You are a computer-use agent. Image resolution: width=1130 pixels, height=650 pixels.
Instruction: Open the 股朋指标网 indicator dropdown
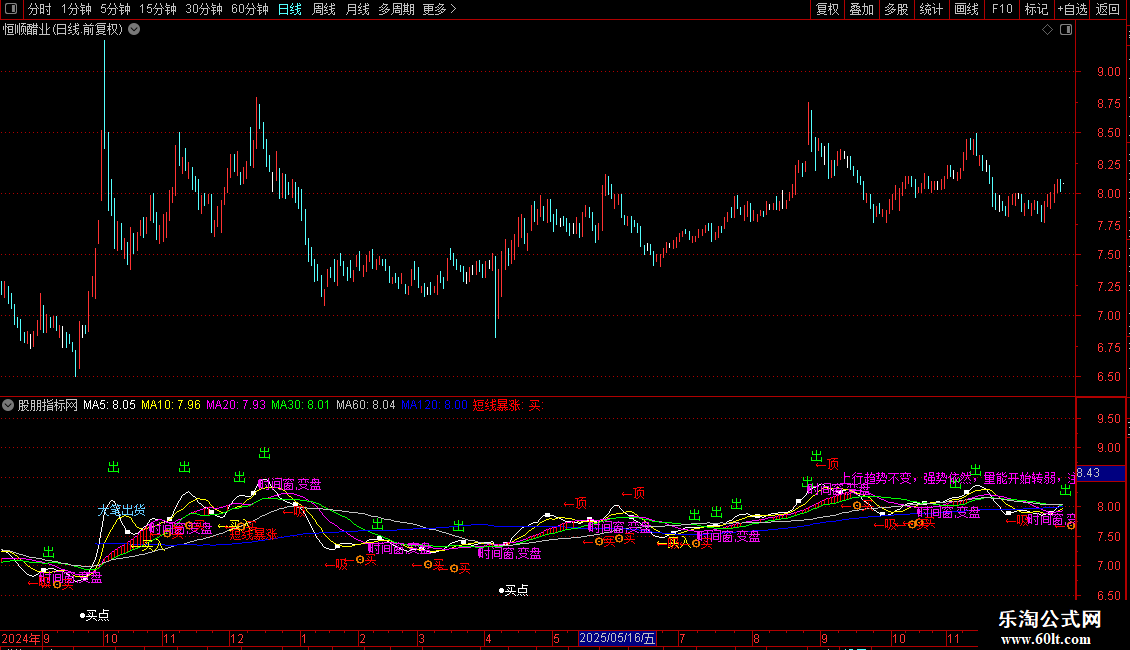[8, 405]
